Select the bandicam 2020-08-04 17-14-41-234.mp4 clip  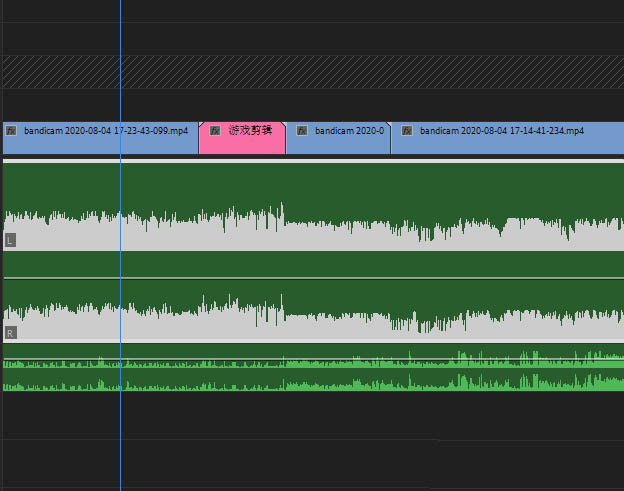pyautogui.click(x=507, y=138)
